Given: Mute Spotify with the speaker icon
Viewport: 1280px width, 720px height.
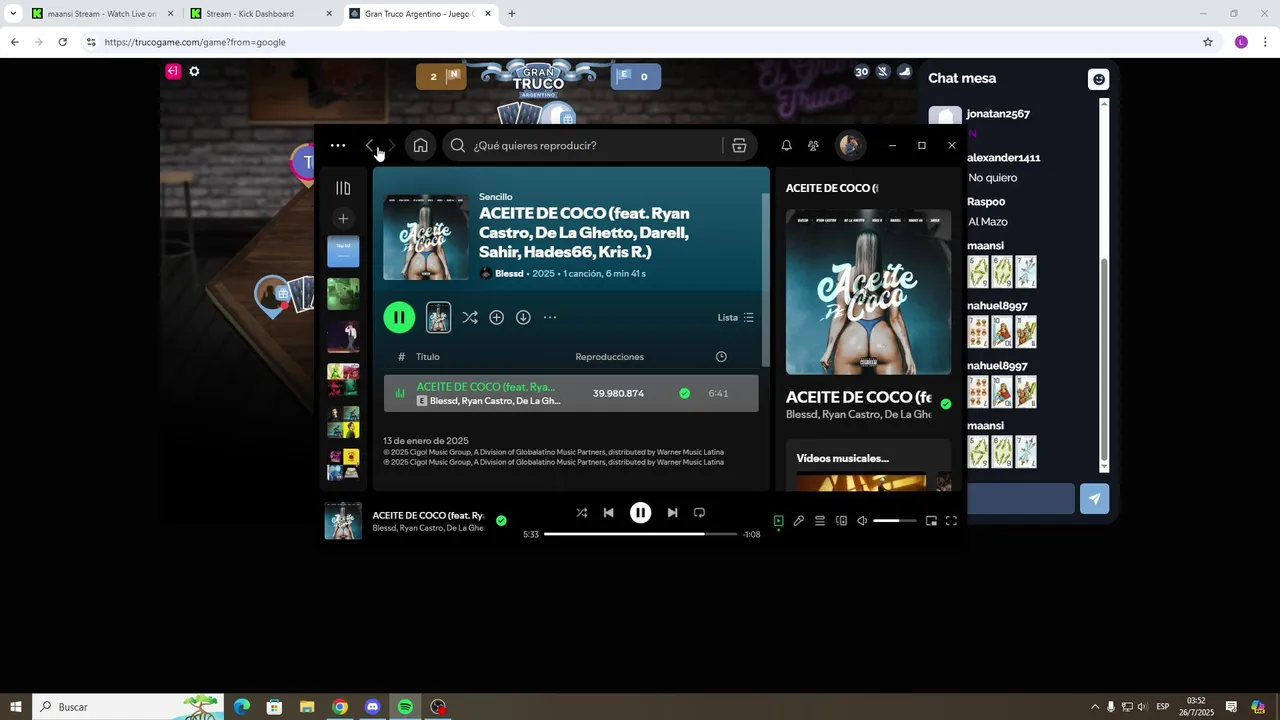Looking at the screenshot, I should click(862, 521).
